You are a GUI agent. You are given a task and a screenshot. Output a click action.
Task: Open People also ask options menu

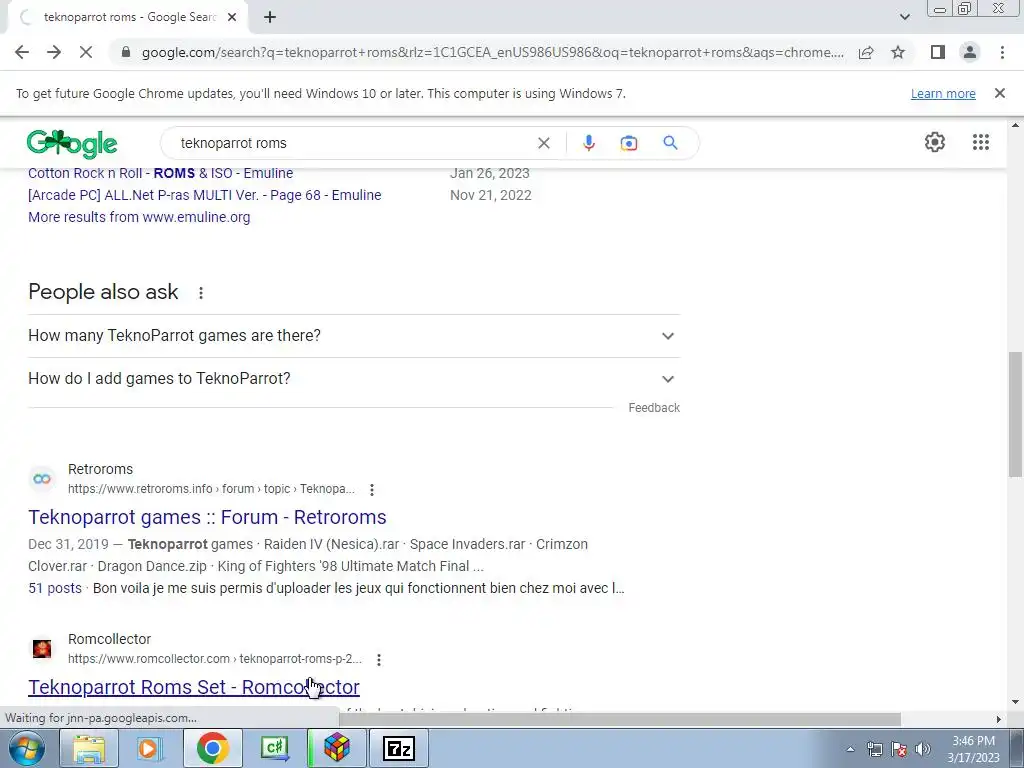pos(201,293)
